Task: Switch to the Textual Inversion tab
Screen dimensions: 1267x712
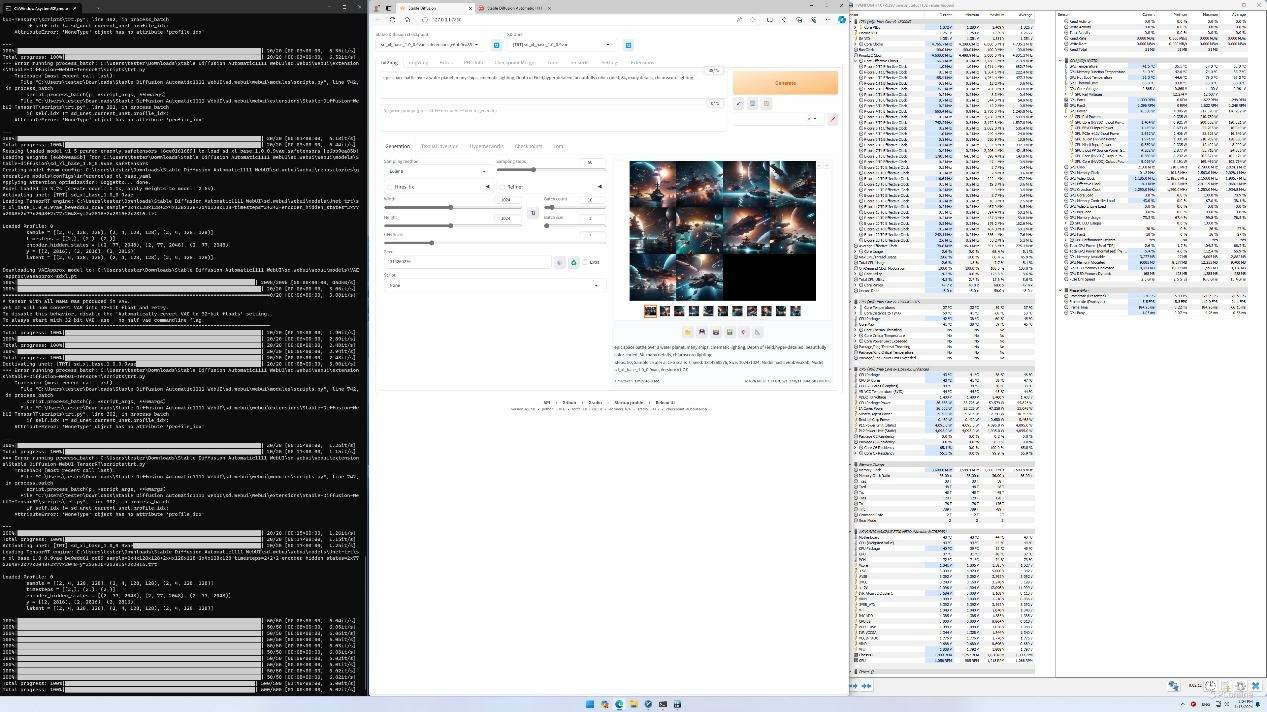Action: coord(439,146)
